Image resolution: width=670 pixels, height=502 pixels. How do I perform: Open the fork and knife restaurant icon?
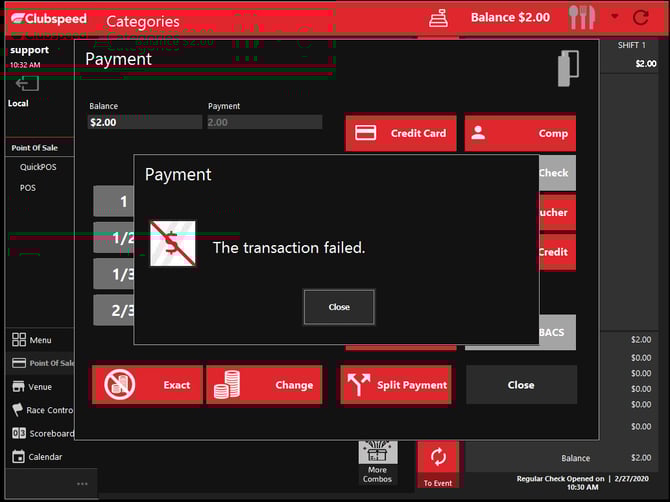(x=581, y=17)
